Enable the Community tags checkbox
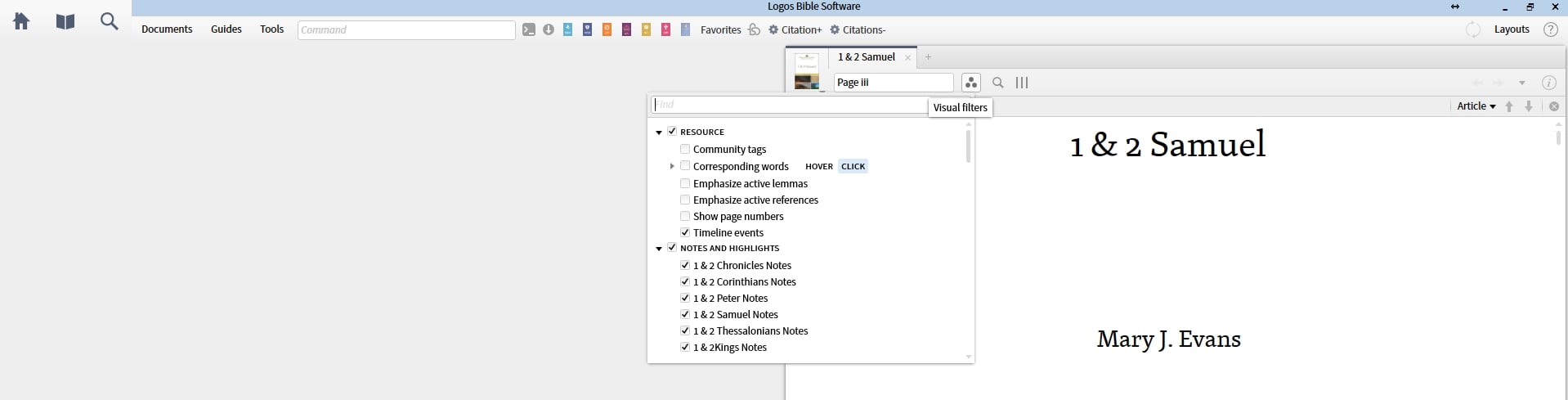The image size is (1568, 400). point(685,149)
